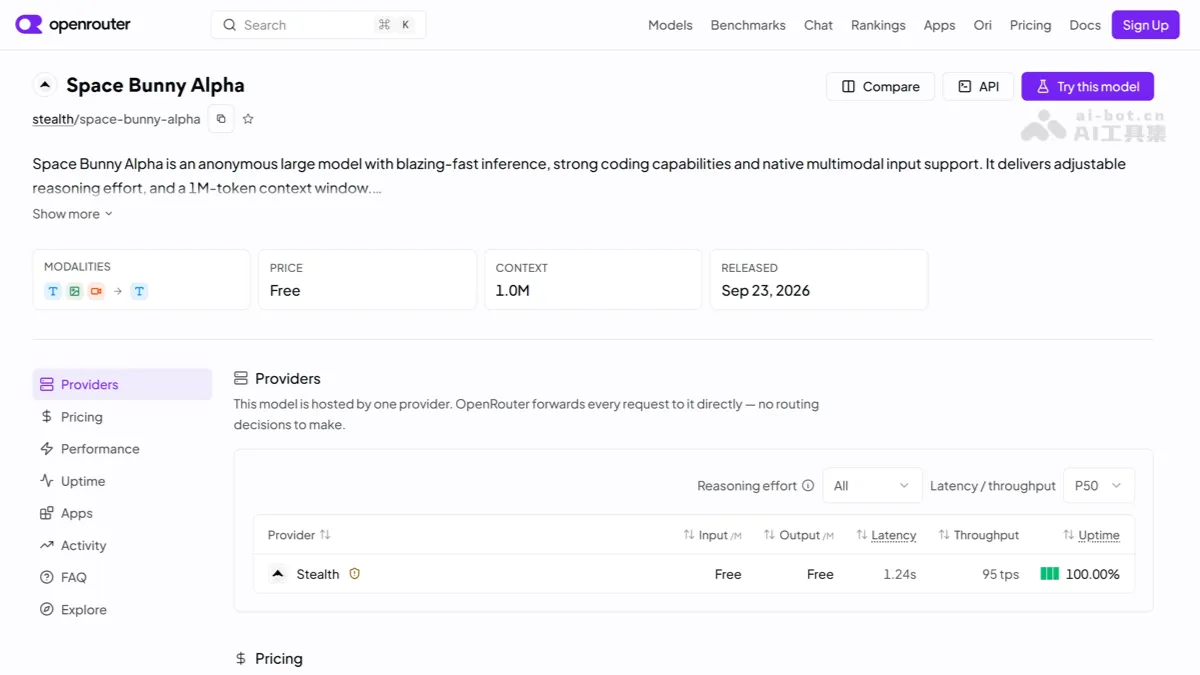Copy the model slug stealth/space-bunny-alpha
This screenshot has width=1200, height=675.
click(221, 119)
